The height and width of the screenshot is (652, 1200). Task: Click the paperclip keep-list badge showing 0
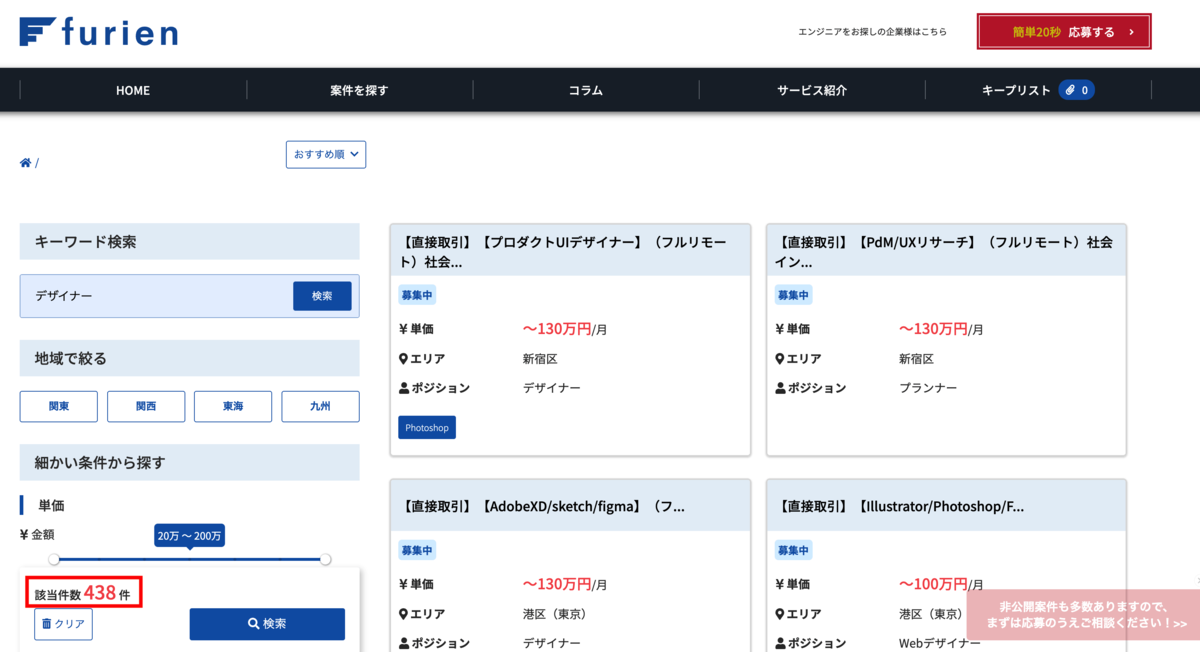pyautogui.click(x=1077, y=90)
